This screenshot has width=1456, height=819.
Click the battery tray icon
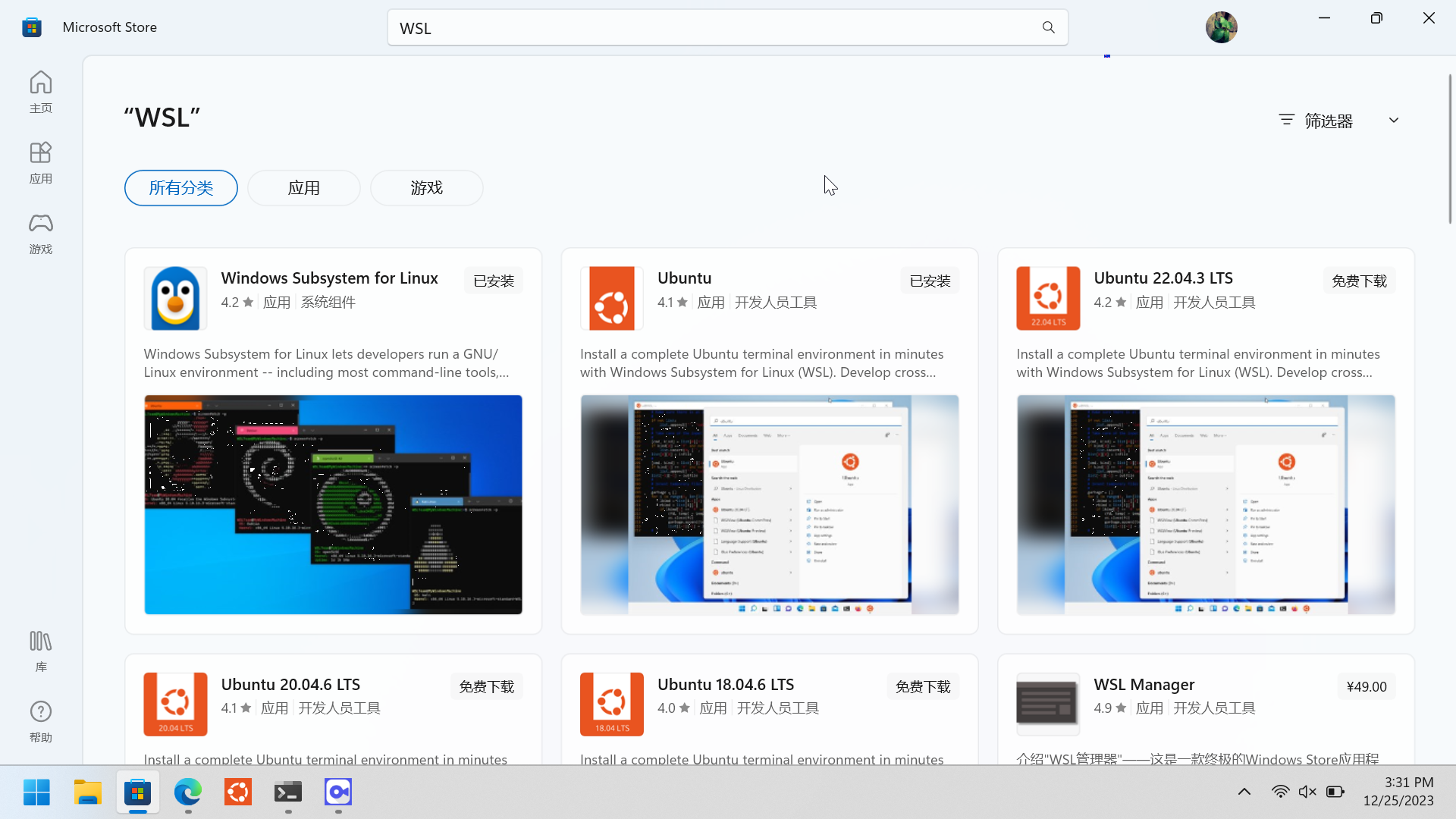click(x=1335, y=792)
